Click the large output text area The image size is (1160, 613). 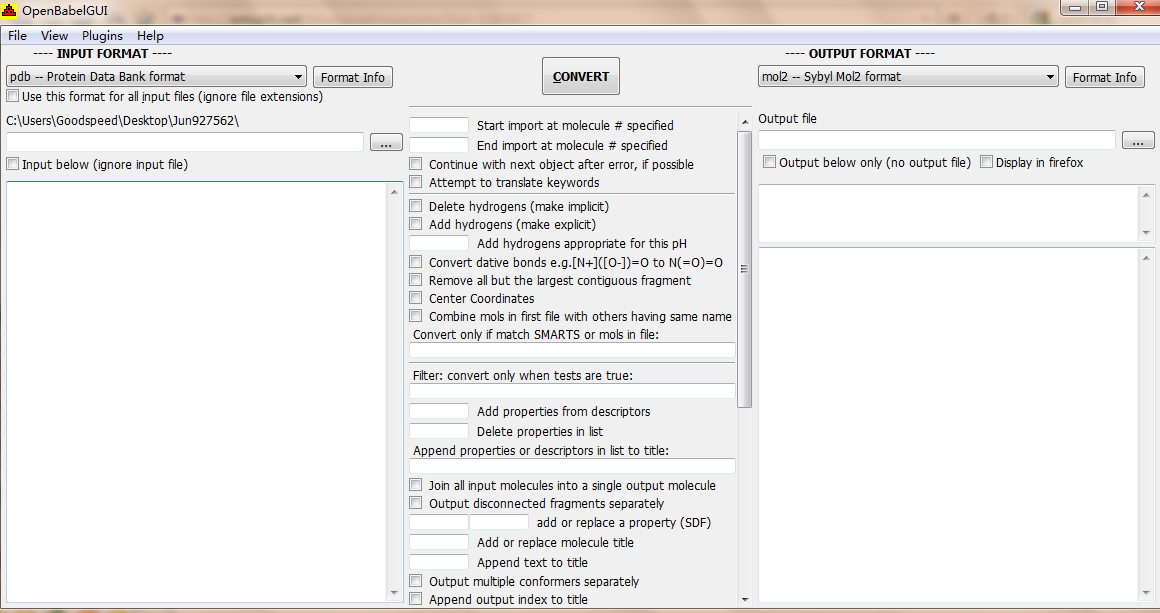[x=949, y=425]
